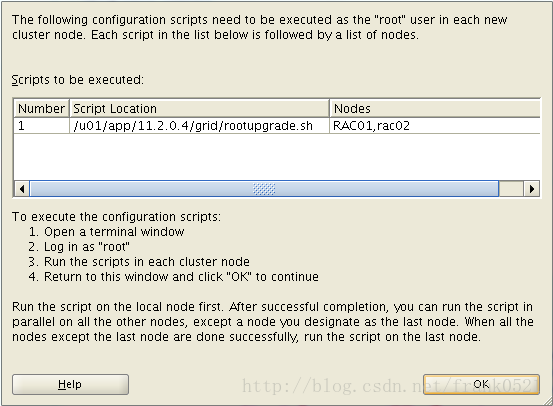Click the "Run the scripts in each cluster node" step
The image size is (553, 406).
click(147, 262)
